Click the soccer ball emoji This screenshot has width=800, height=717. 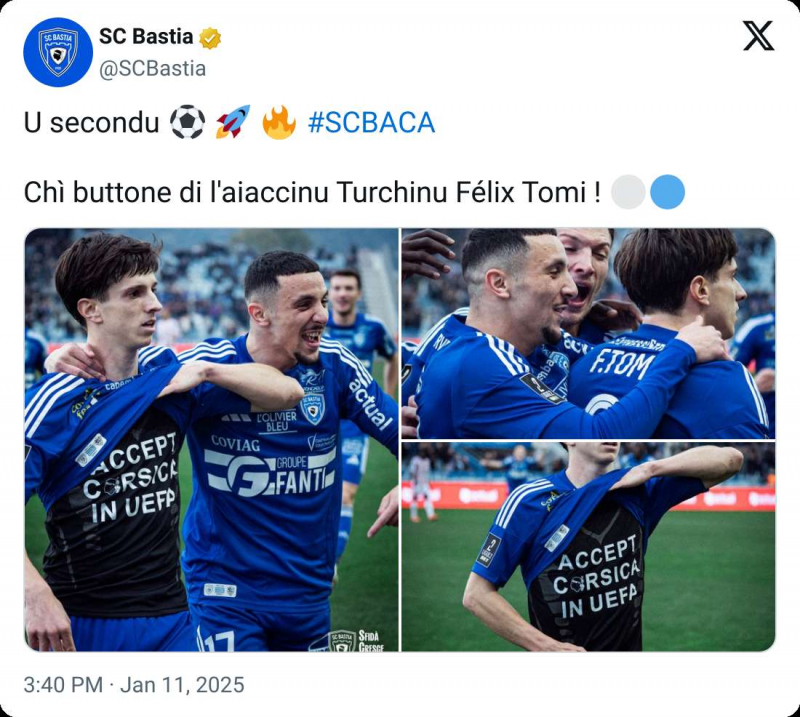point(187,123)
